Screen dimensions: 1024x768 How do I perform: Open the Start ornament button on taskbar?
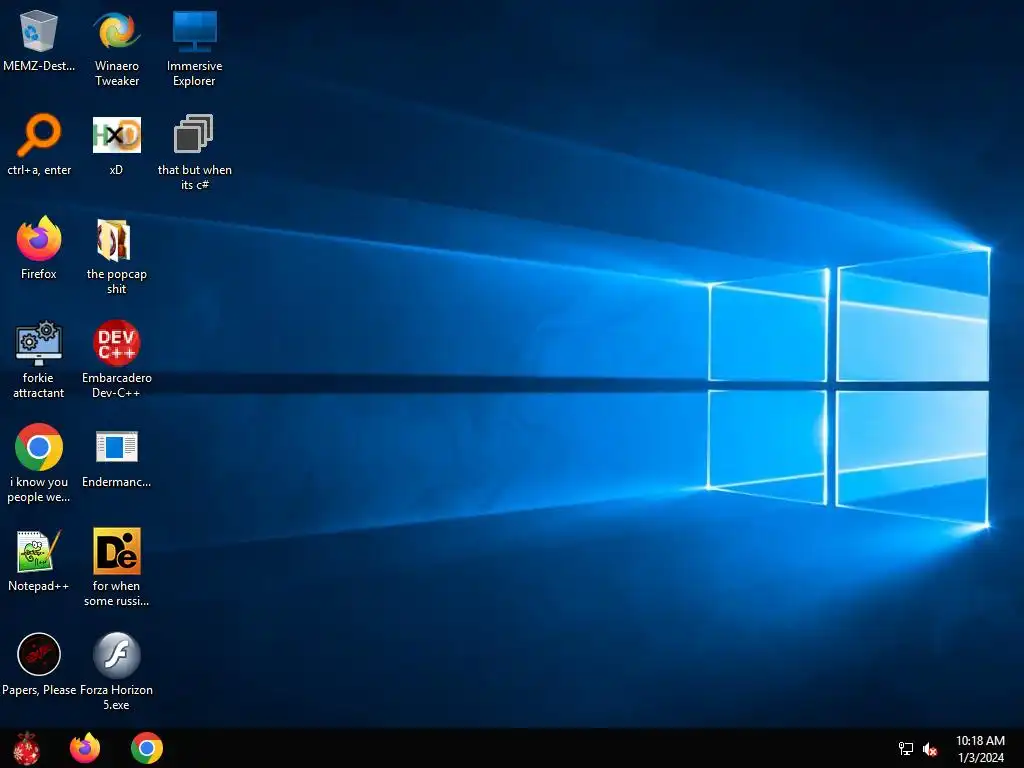click(26, 748)
